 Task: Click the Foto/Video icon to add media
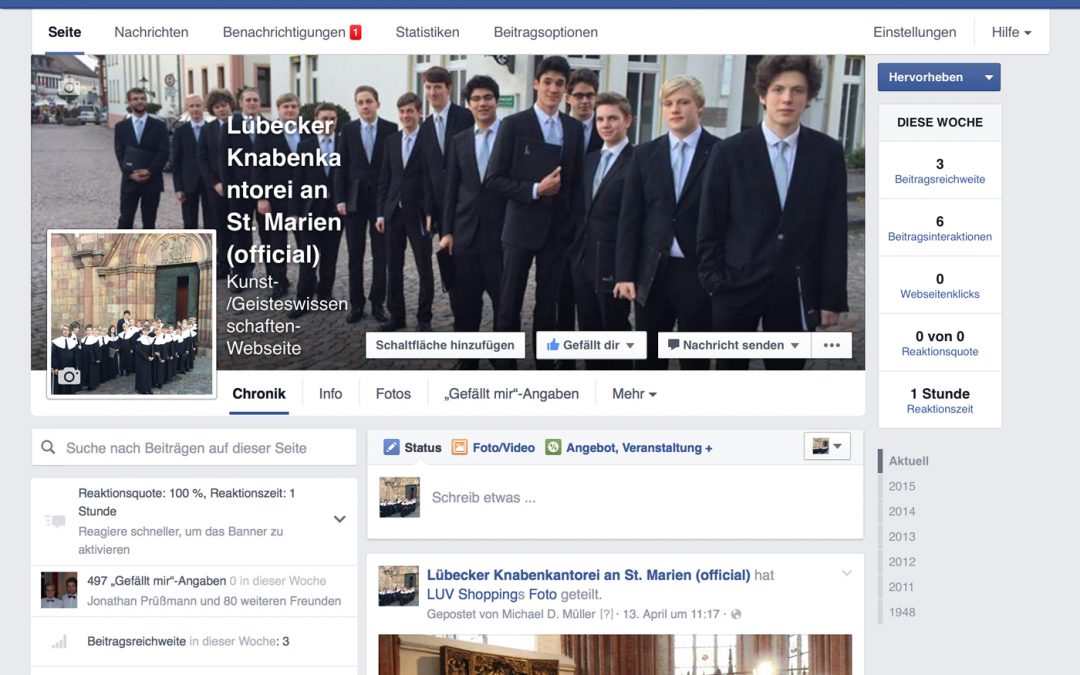click(460, 447)
